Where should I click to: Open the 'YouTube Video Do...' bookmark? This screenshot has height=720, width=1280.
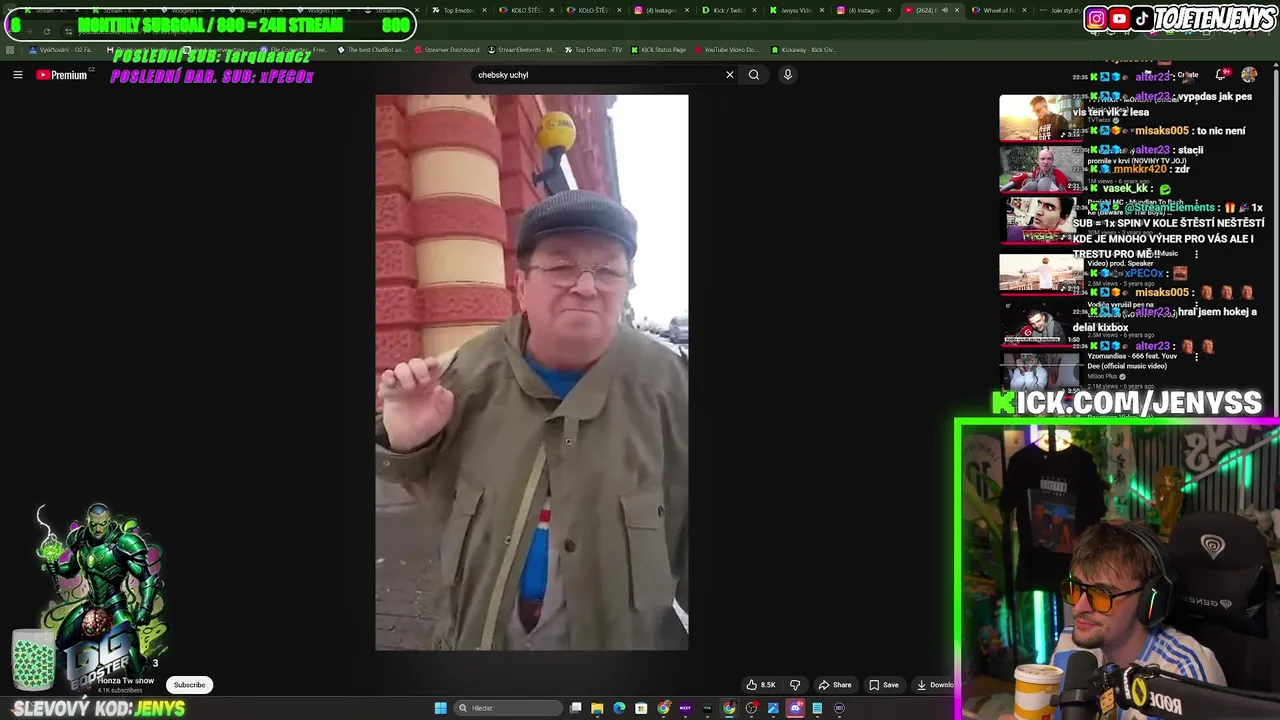pyautogui.click(x=726, y=50)
